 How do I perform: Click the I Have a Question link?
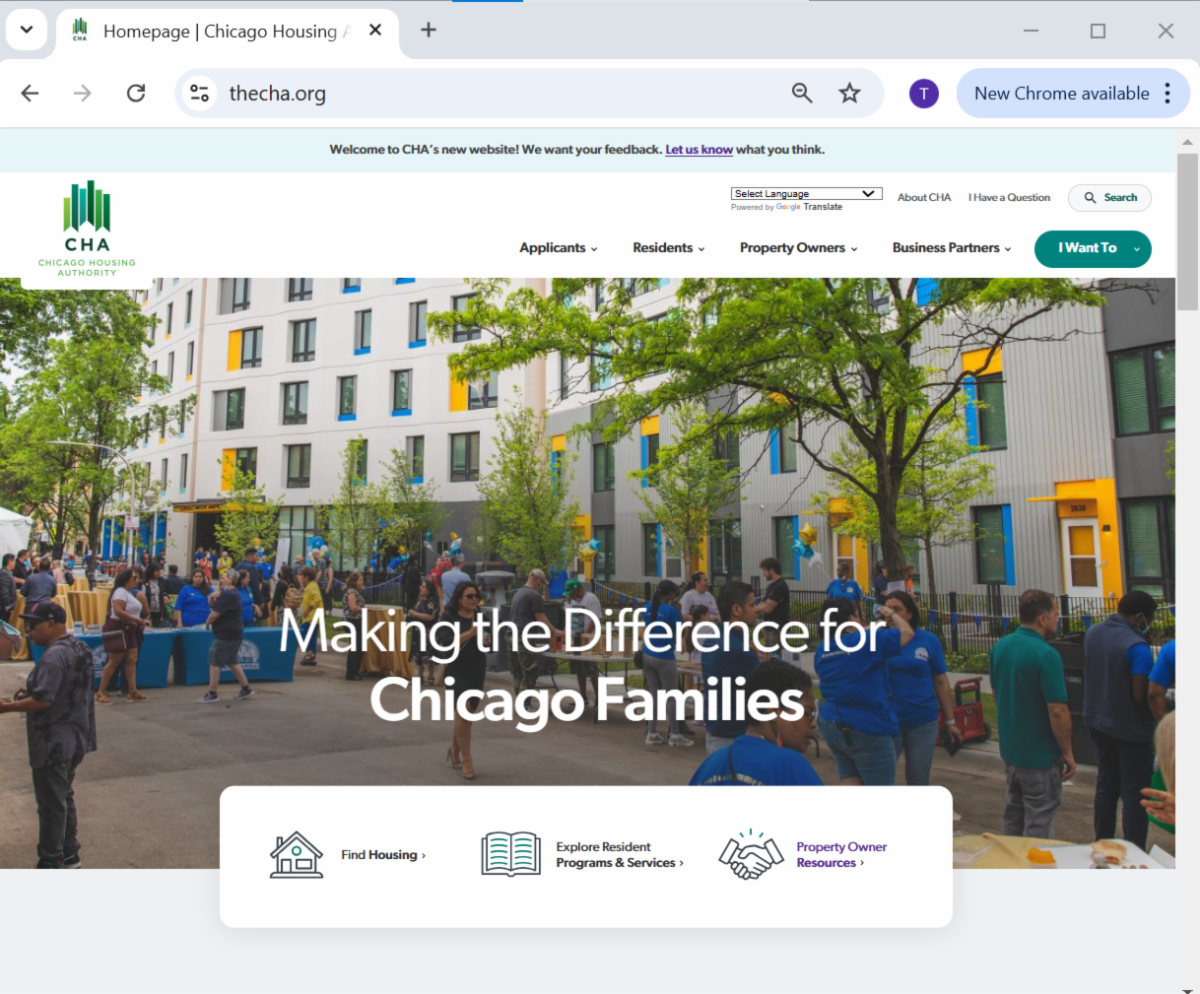click(1009, 198)
